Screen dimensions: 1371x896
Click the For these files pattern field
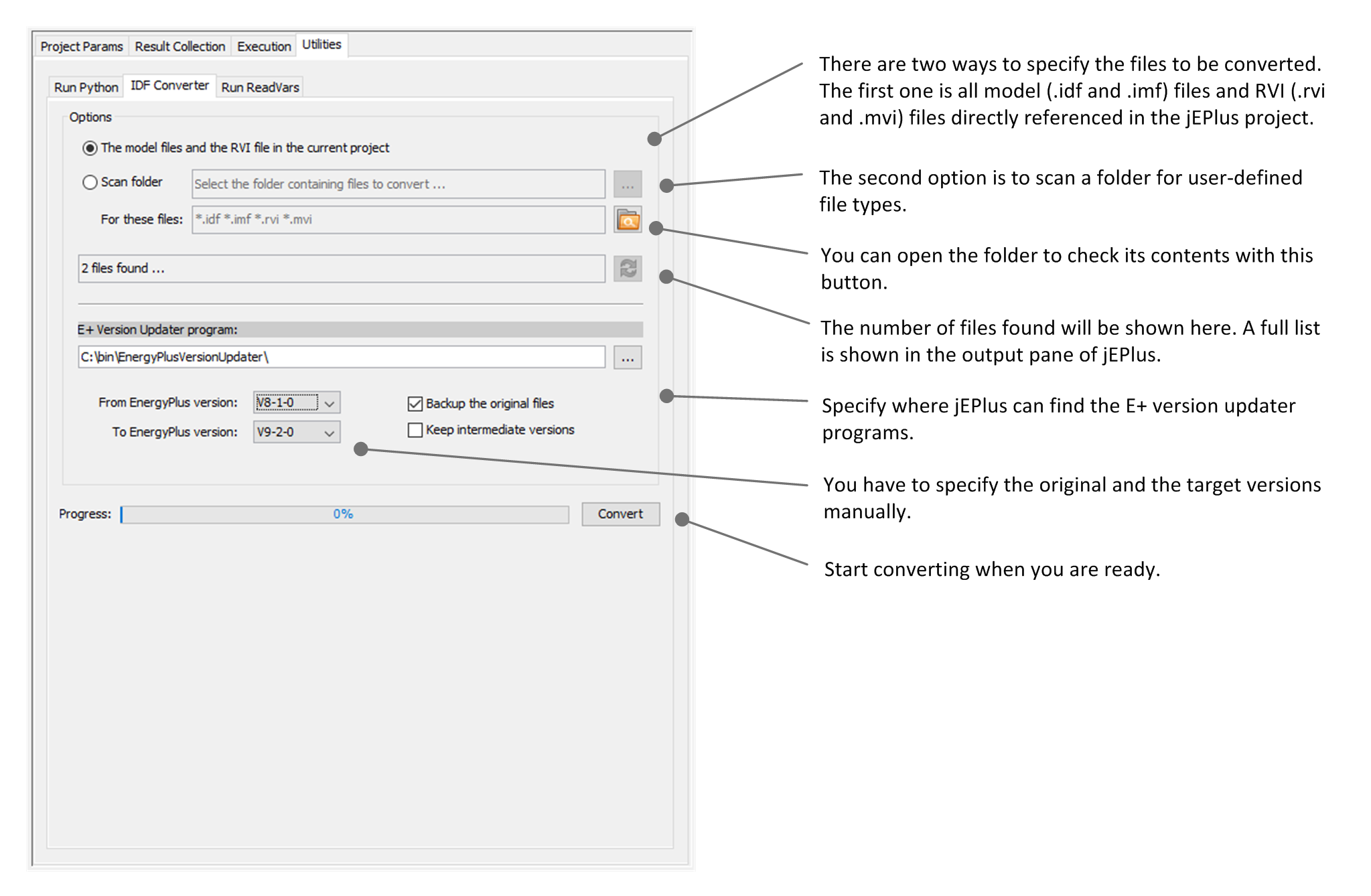click(x=399, y=220)
